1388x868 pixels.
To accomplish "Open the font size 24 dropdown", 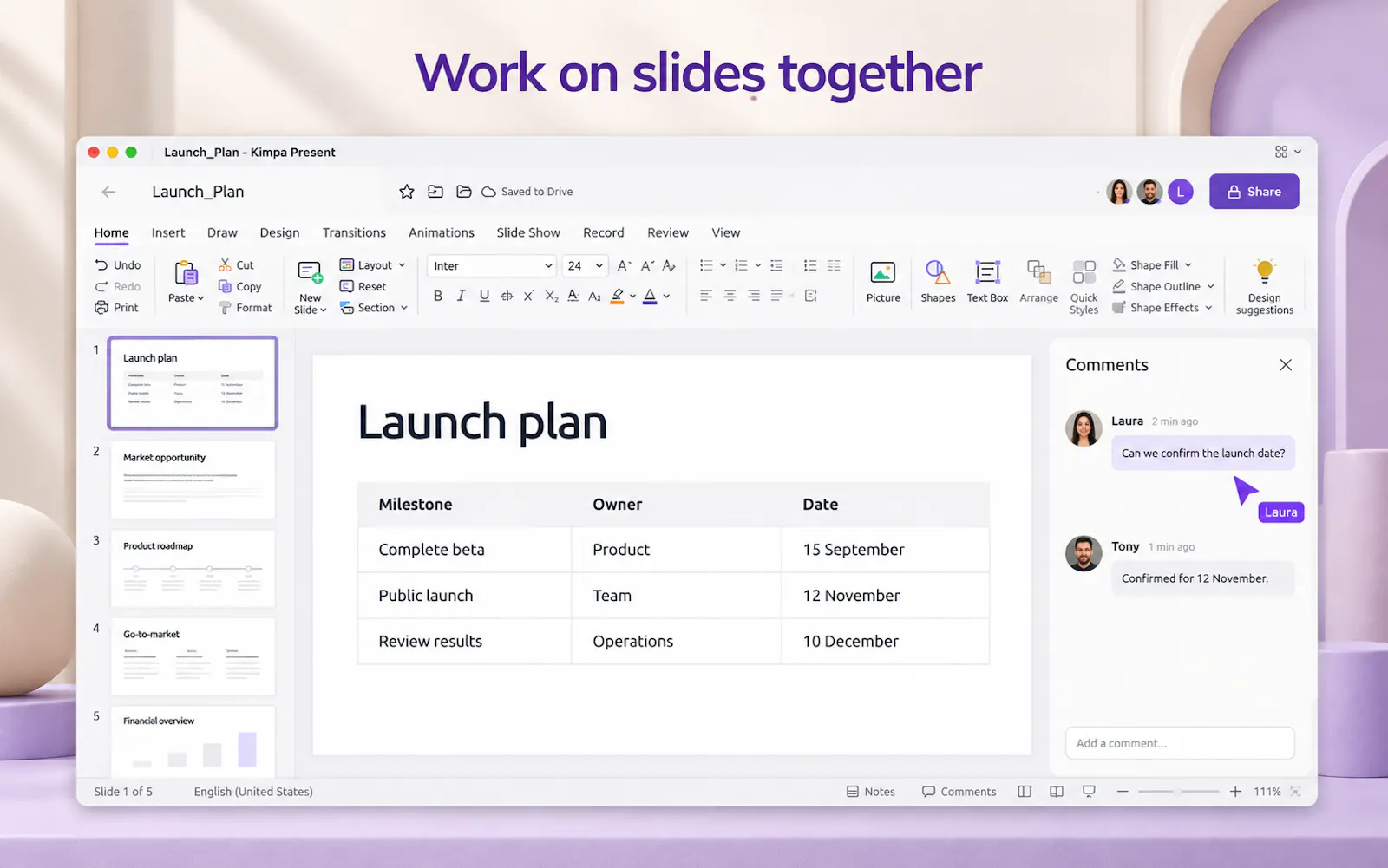I will [x=585, y=266].
